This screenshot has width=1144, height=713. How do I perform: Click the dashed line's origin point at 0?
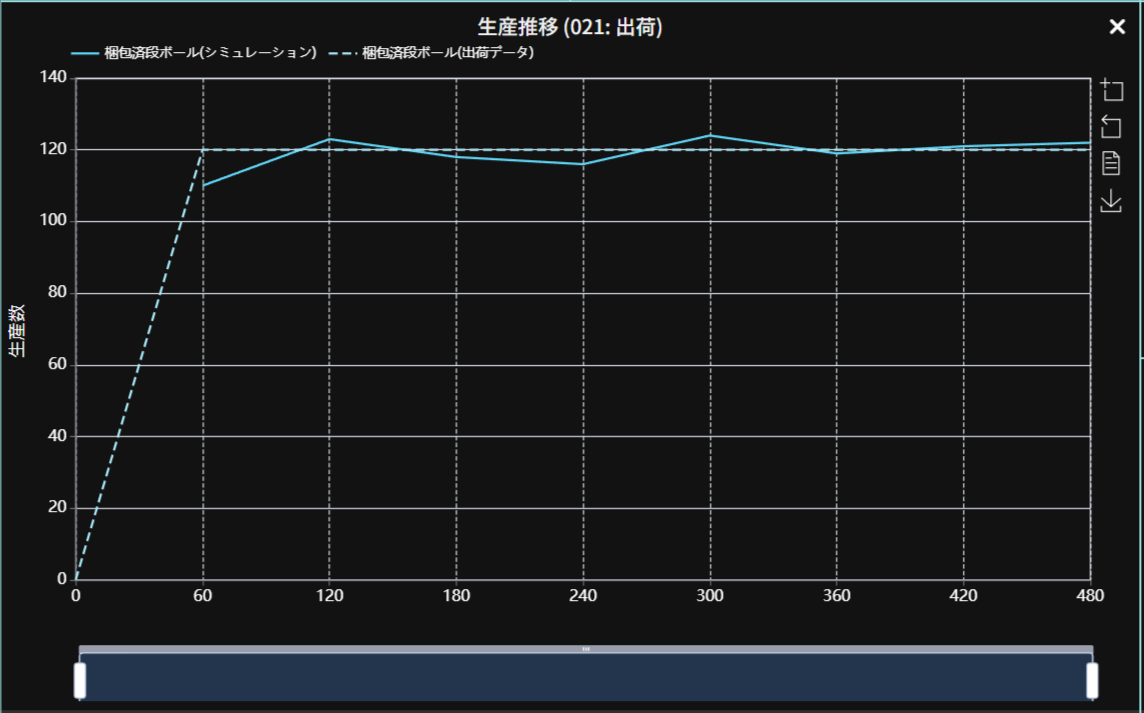point(76,579)
